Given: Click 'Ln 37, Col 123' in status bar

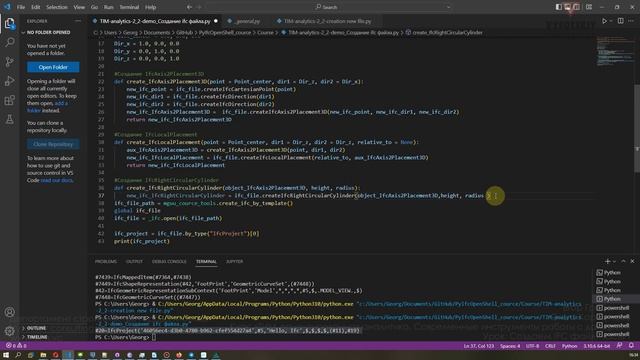Looking at the screenshot, I should 478,346.
